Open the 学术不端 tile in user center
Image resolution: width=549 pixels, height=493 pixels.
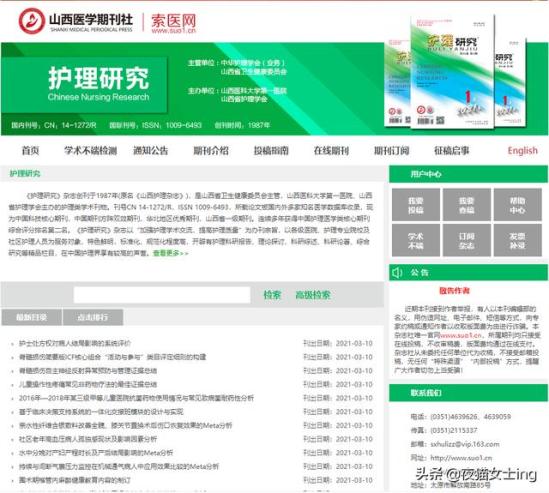click(416, 241)
